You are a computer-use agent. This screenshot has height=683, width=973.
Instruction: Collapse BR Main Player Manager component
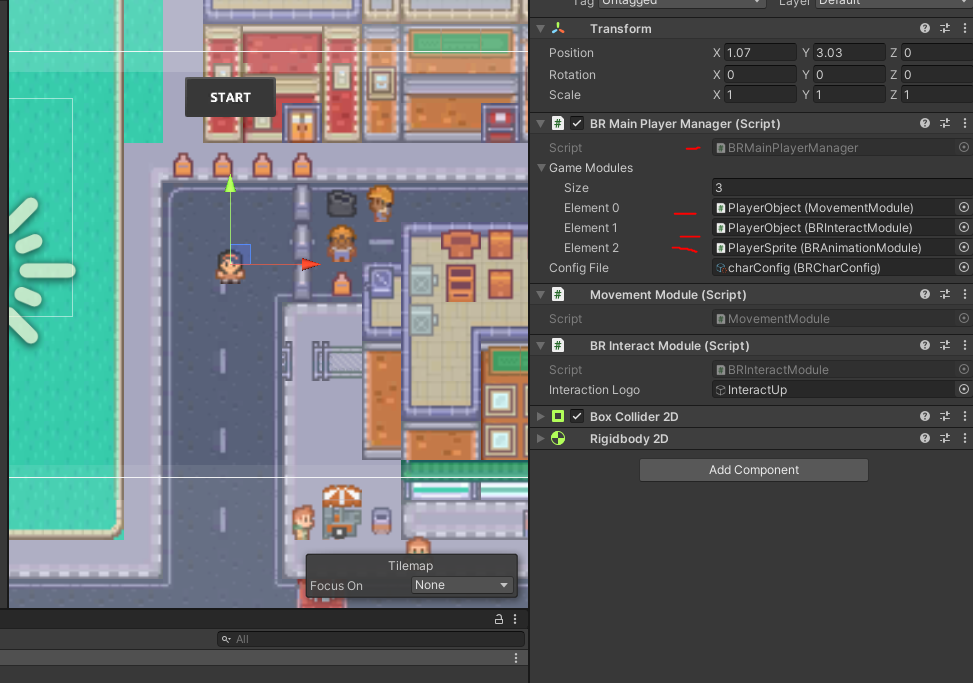tap(540, 123)
